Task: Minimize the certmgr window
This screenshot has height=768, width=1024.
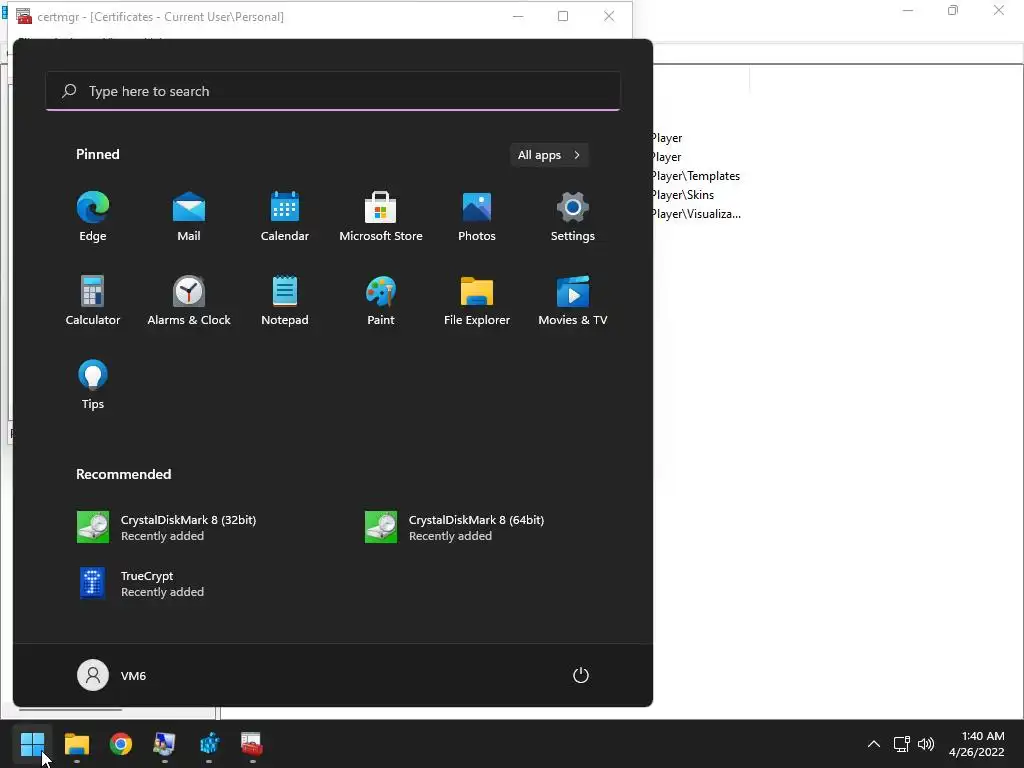Action: coord(518,16)
